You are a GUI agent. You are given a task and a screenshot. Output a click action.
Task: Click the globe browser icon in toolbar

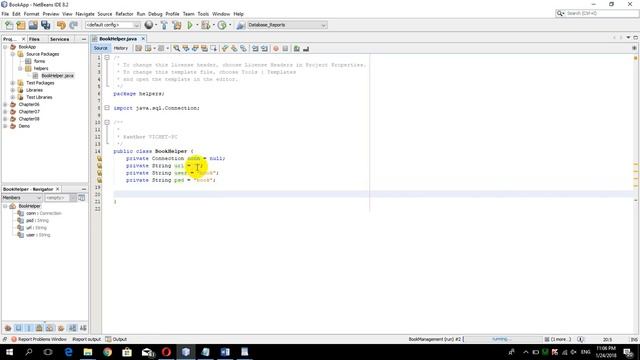pos(149,25)
